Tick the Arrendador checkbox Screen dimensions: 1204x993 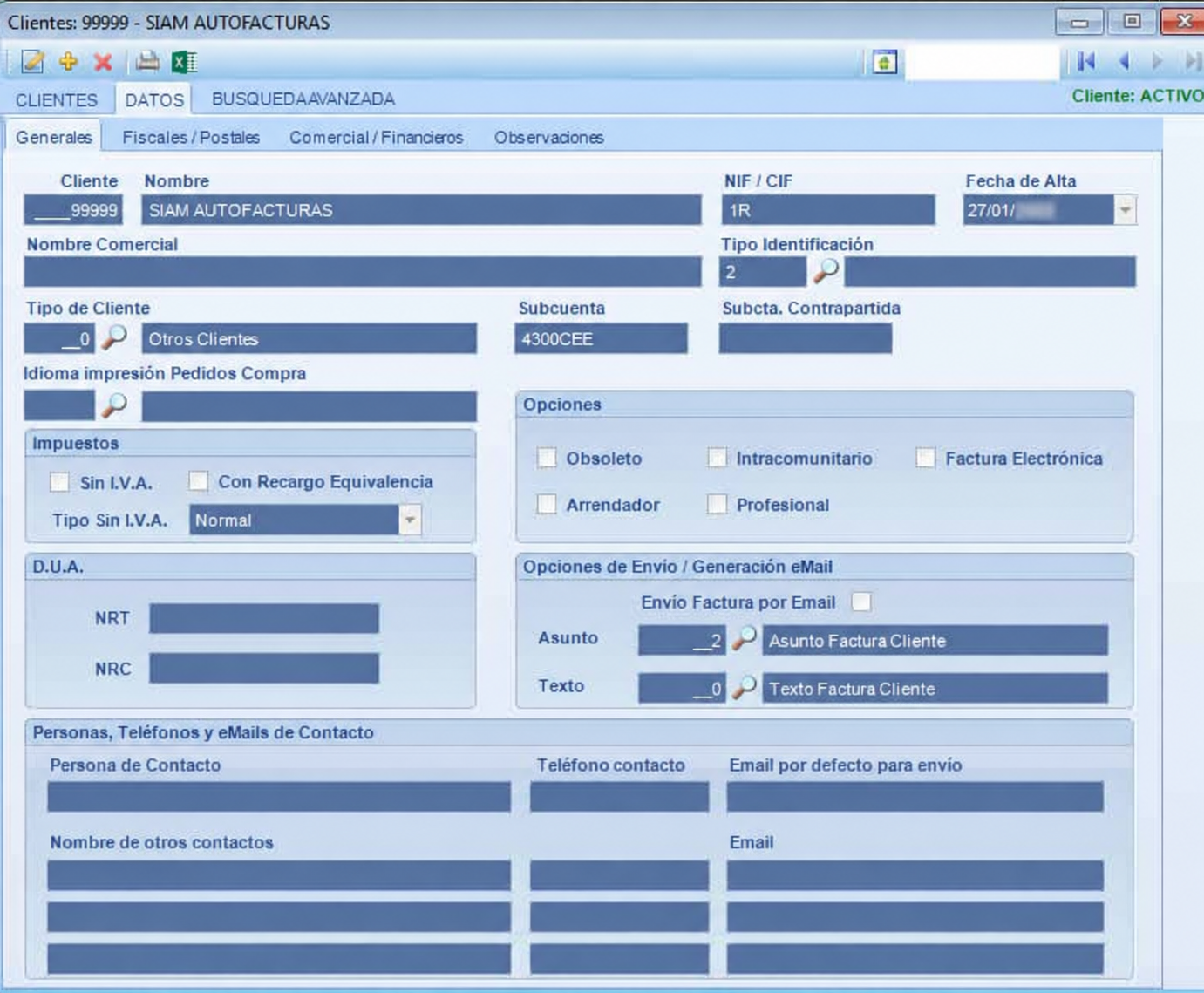547,504
